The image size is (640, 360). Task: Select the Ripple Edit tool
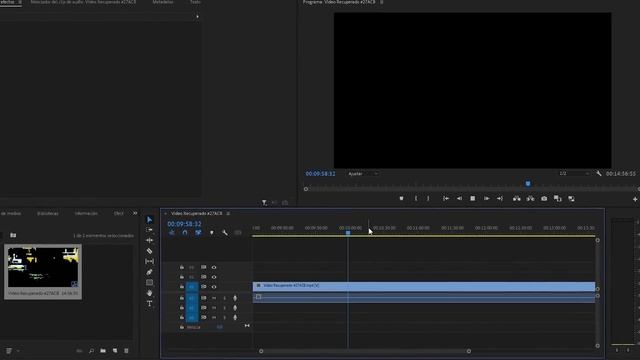click(x=149, y=240)
